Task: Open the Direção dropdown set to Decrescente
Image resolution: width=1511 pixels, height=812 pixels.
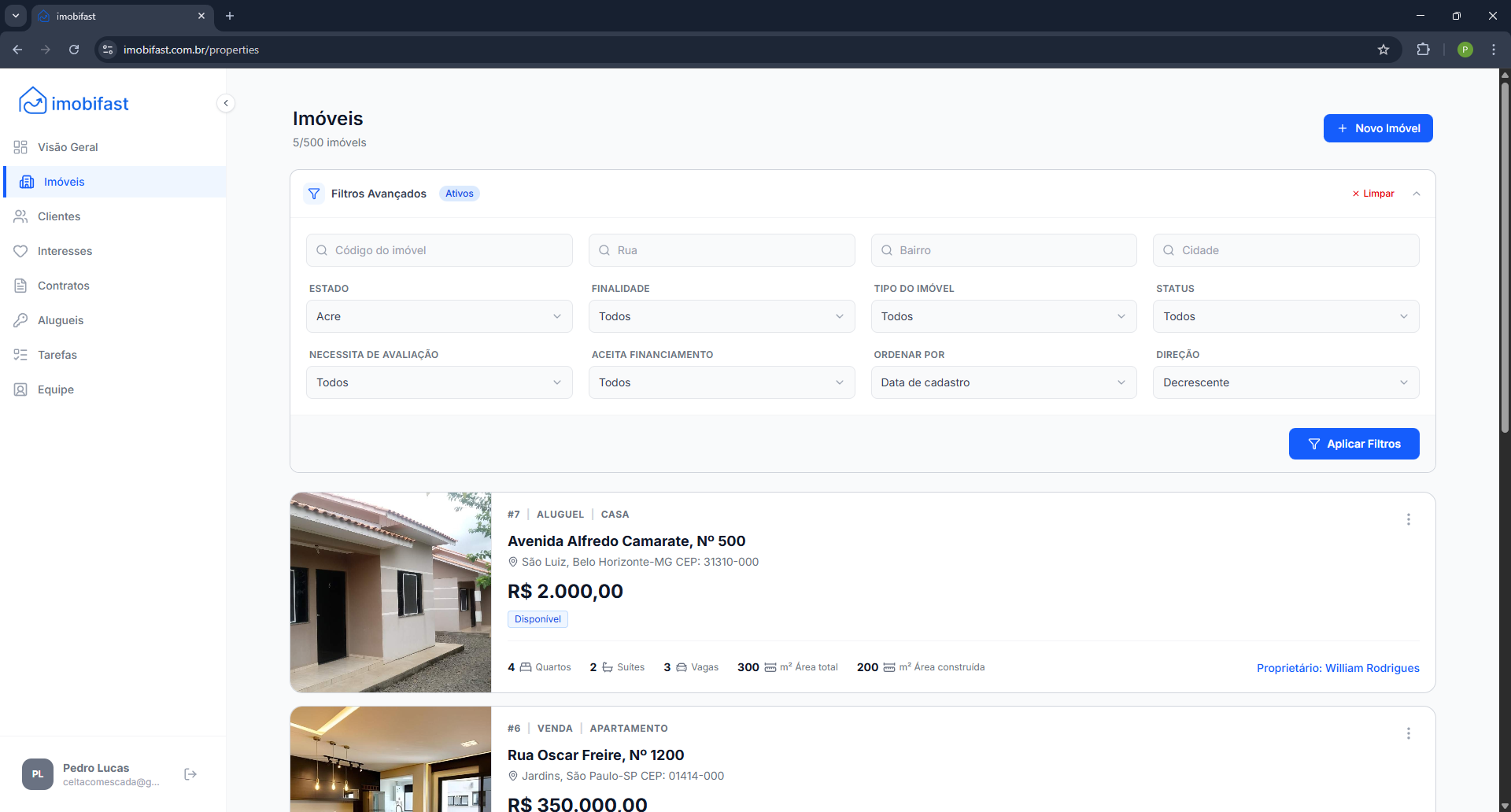Action: pyautogui.click(x=1285, y=382)
